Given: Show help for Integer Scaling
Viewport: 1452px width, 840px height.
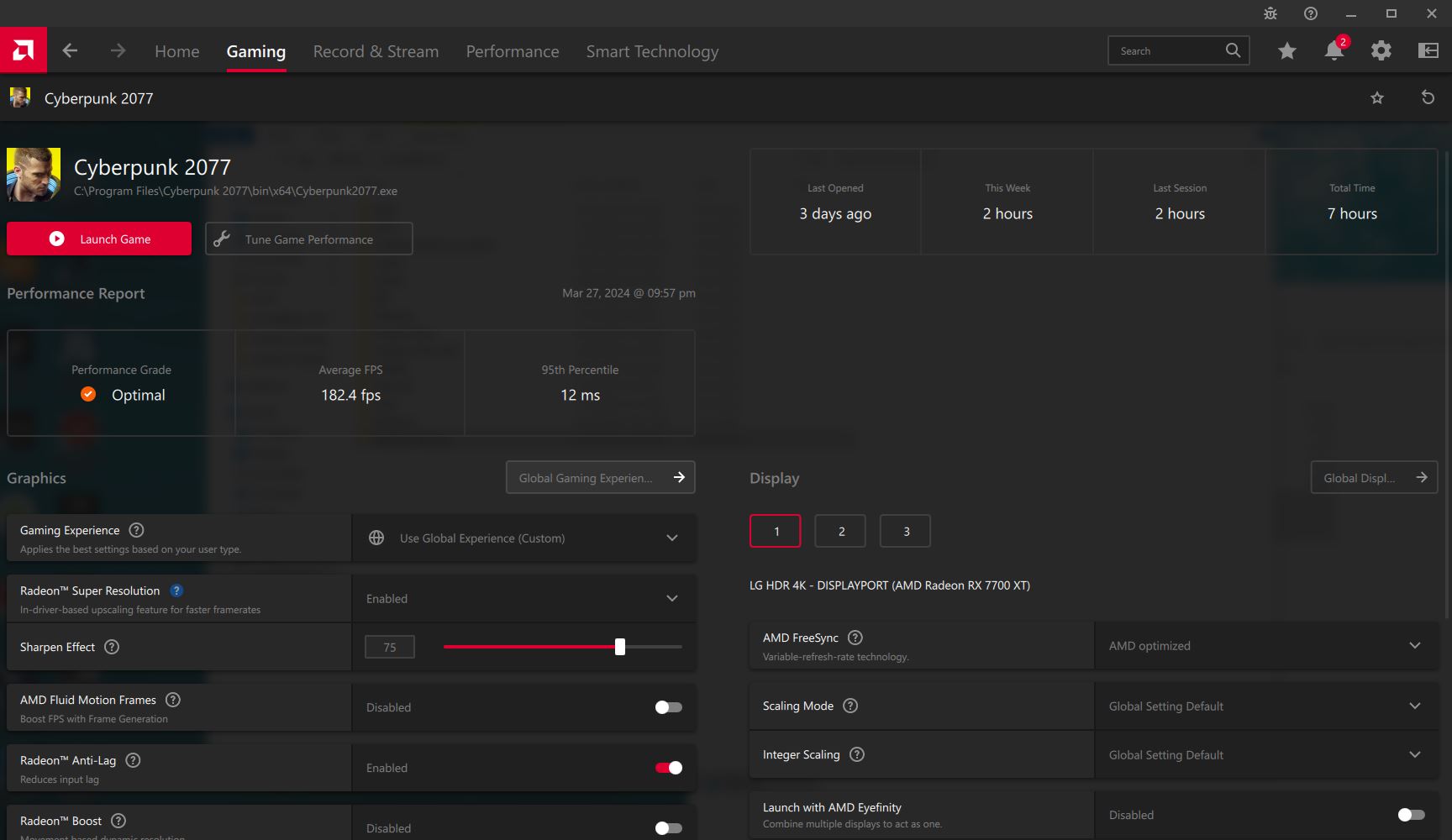Looking at the screenshot, I should (x=857, y=754).
